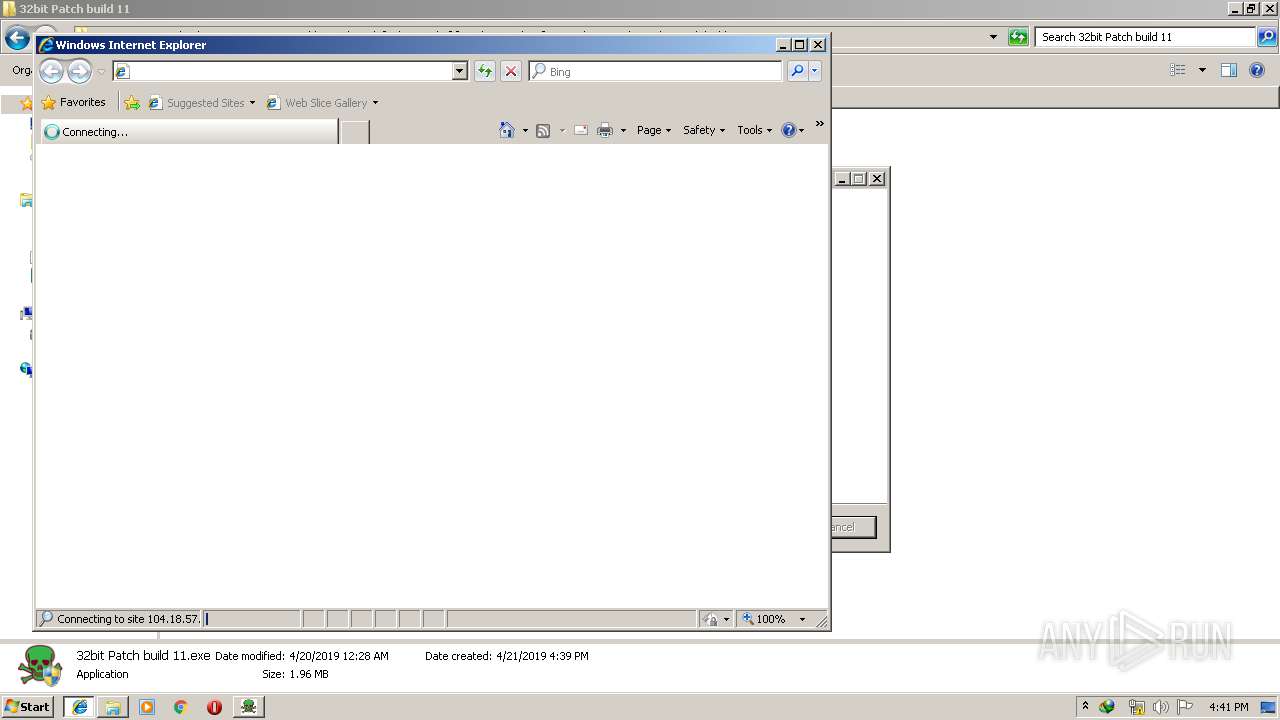The width and height of the screenshot is (1280, 720).
Task: Show hidden system tray icons
Action: coord(1085,706)
